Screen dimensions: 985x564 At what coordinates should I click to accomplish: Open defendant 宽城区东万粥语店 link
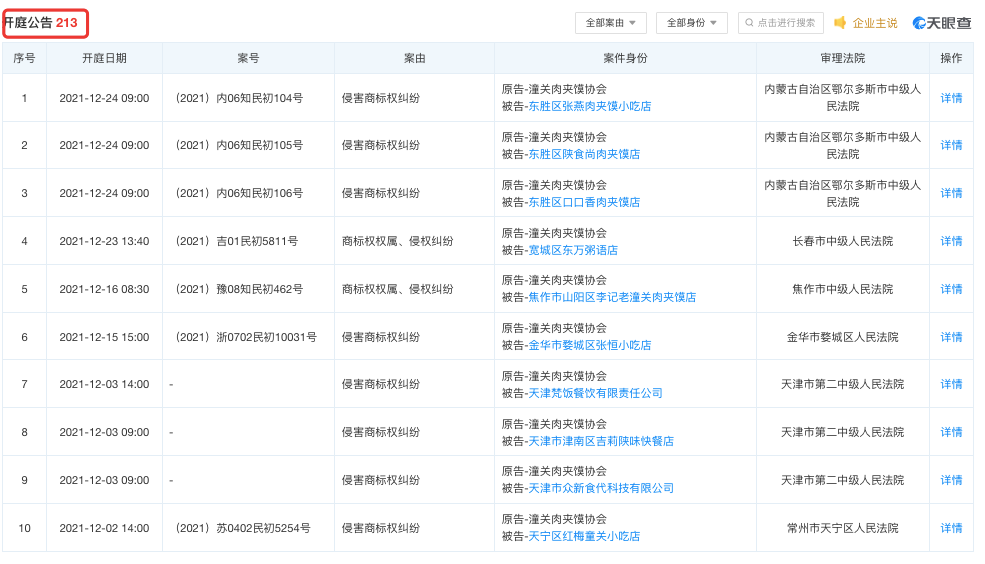573,250
